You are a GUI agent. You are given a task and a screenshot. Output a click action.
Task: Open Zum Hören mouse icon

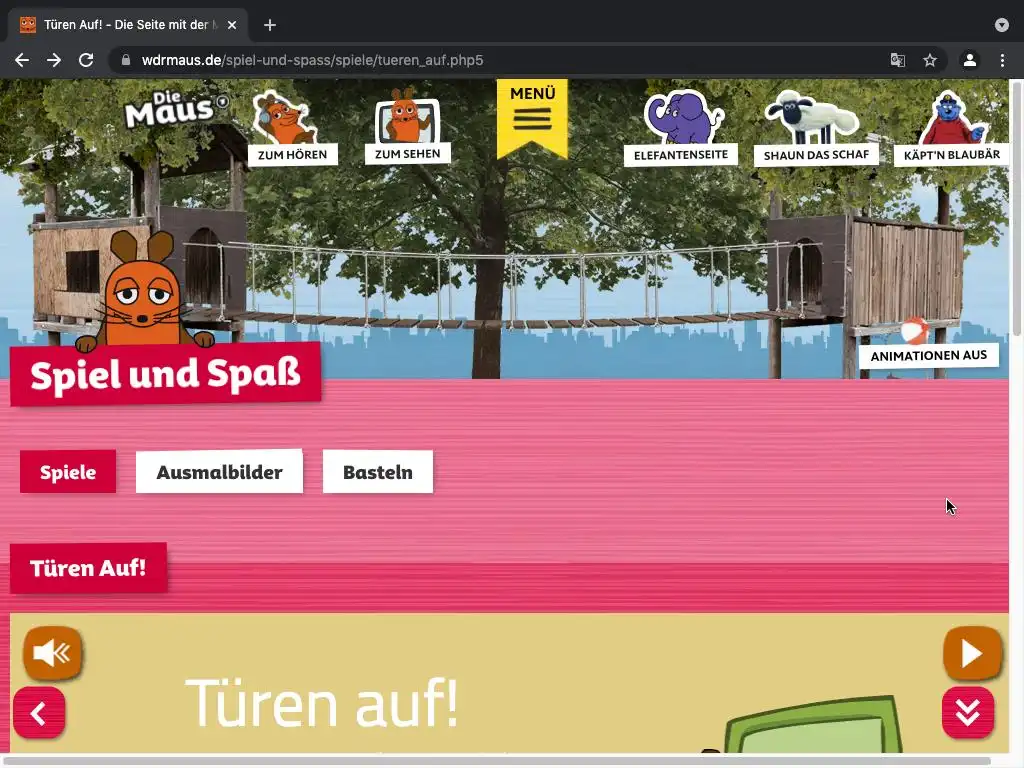point(283,118)
